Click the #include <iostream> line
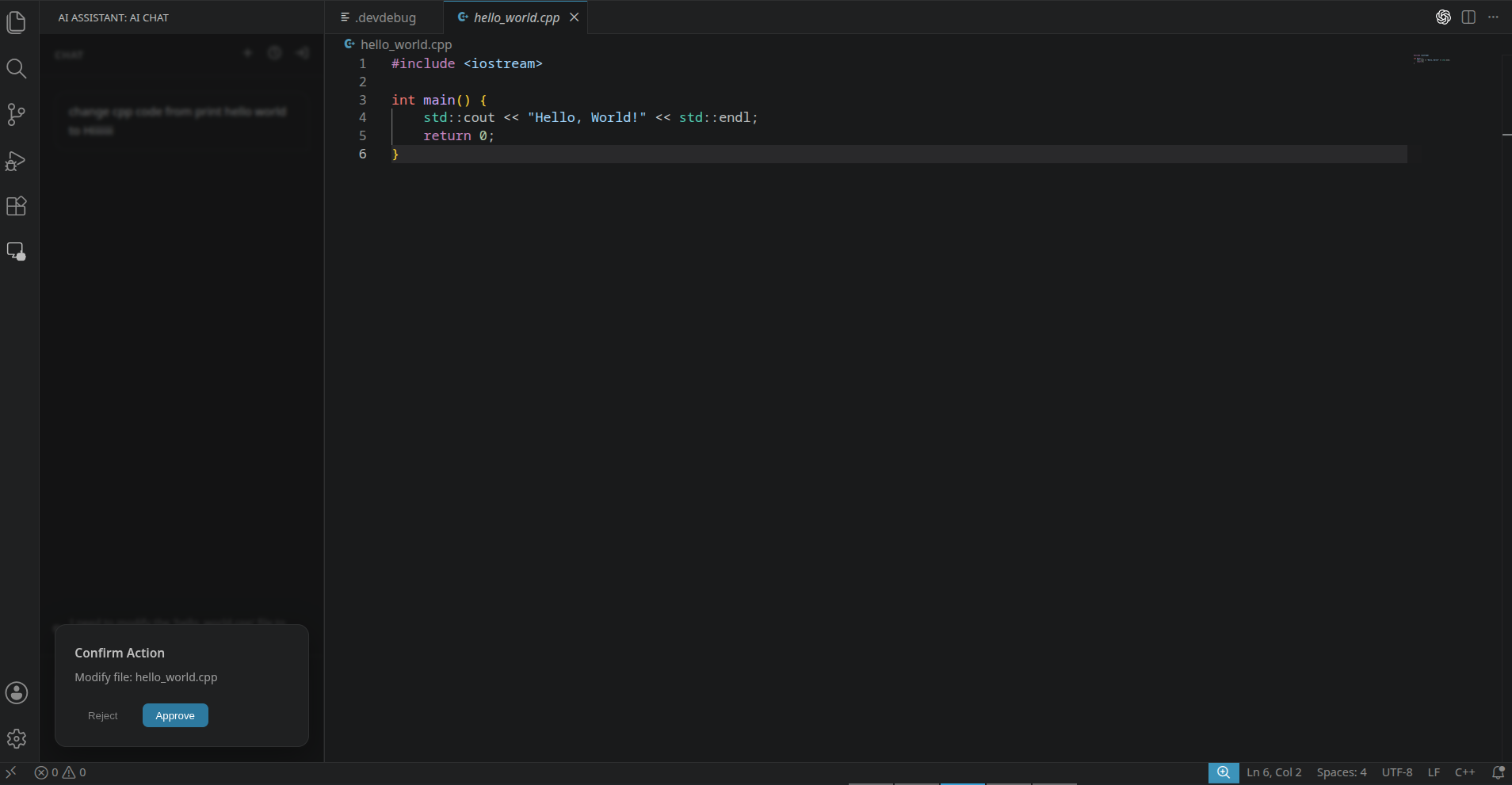The height and width of the screenshot is (785, 1512). [x=467, y=63]
